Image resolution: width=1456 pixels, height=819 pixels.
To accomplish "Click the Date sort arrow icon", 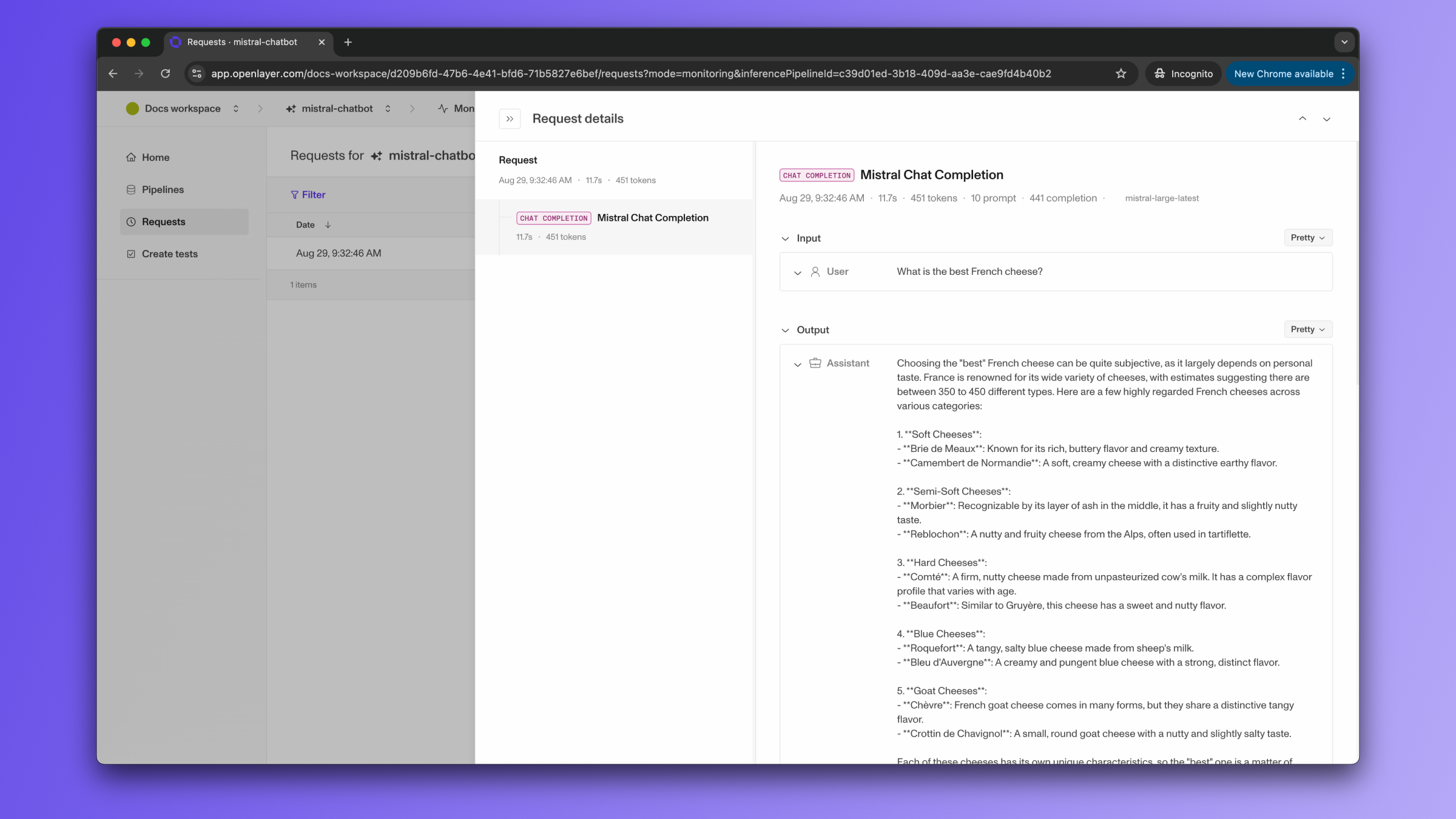I will click(328, 224).
